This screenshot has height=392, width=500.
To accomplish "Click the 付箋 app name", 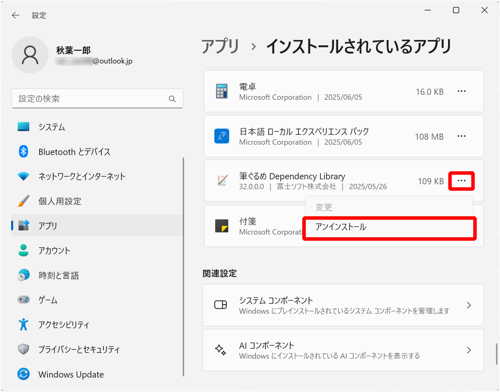I will coord(248,221).
